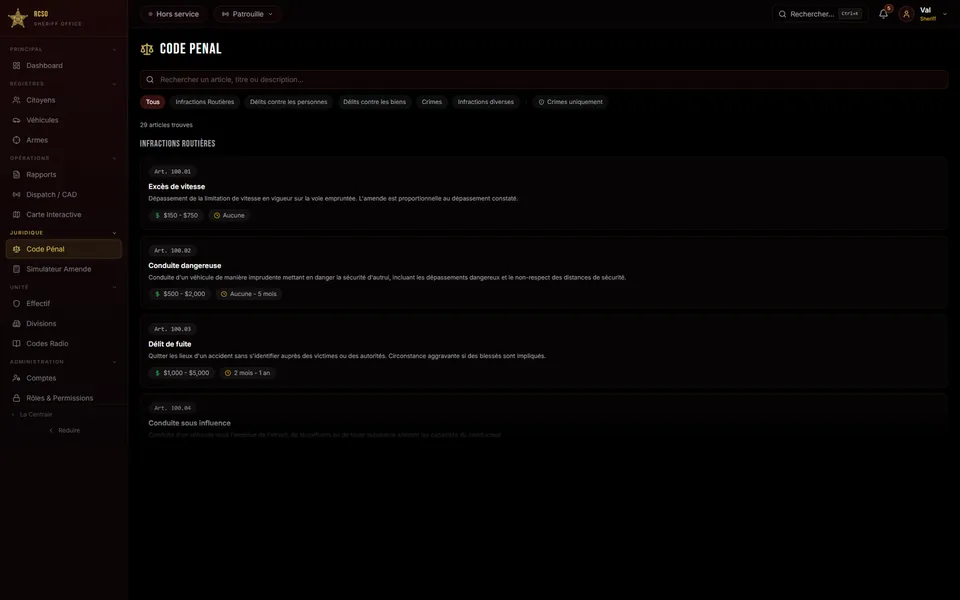Collapse the Principal section
960x600 pixels.
tap(114, 50)
